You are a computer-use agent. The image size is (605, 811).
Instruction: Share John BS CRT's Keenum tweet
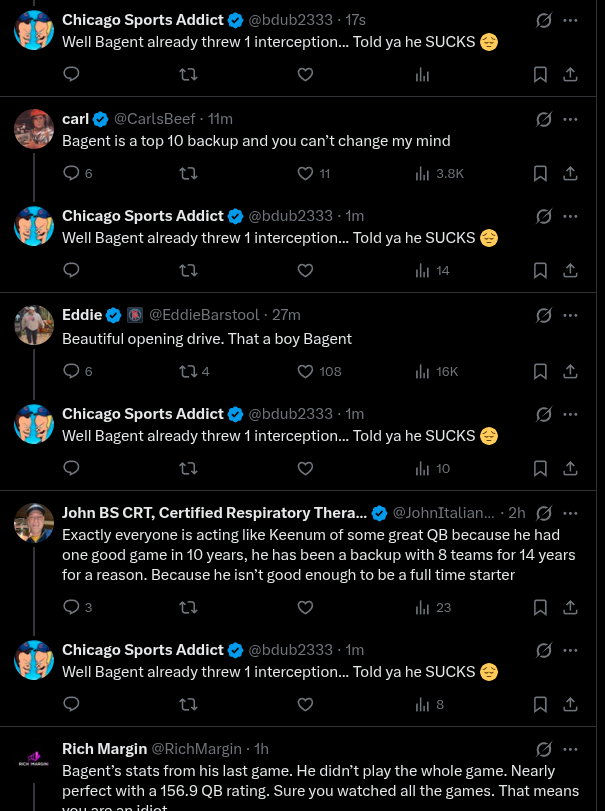pyautogui.click(x=570, y=607)
